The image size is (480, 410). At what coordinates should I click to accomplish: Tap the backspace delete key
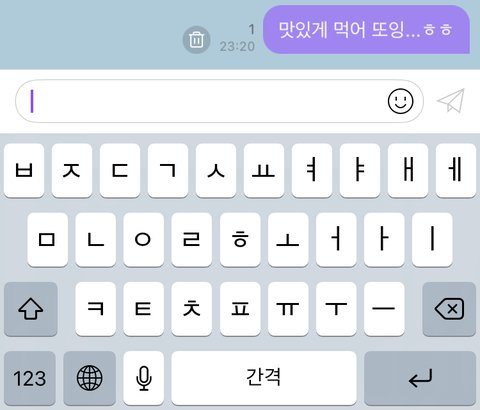(449, 309)
